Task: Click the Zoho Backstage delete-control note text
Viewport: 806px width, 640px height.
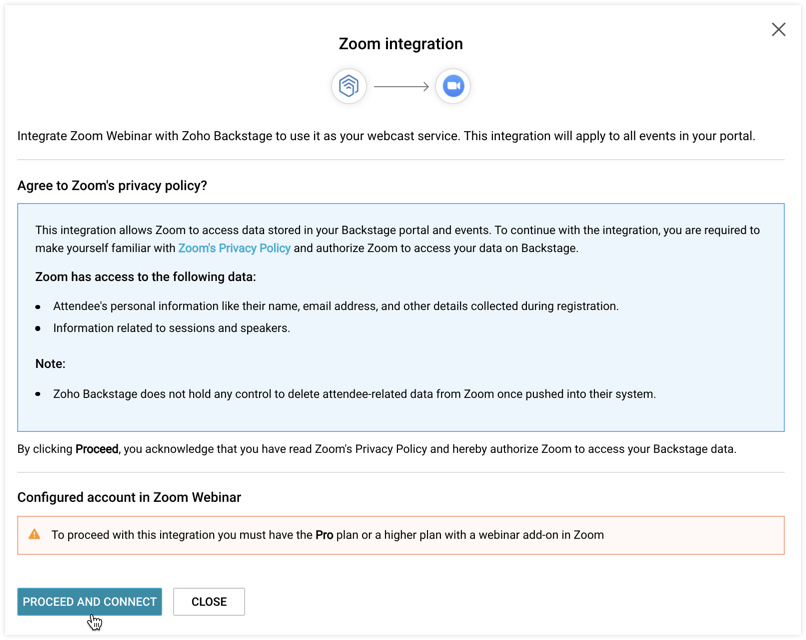Action: pos(354,394)
